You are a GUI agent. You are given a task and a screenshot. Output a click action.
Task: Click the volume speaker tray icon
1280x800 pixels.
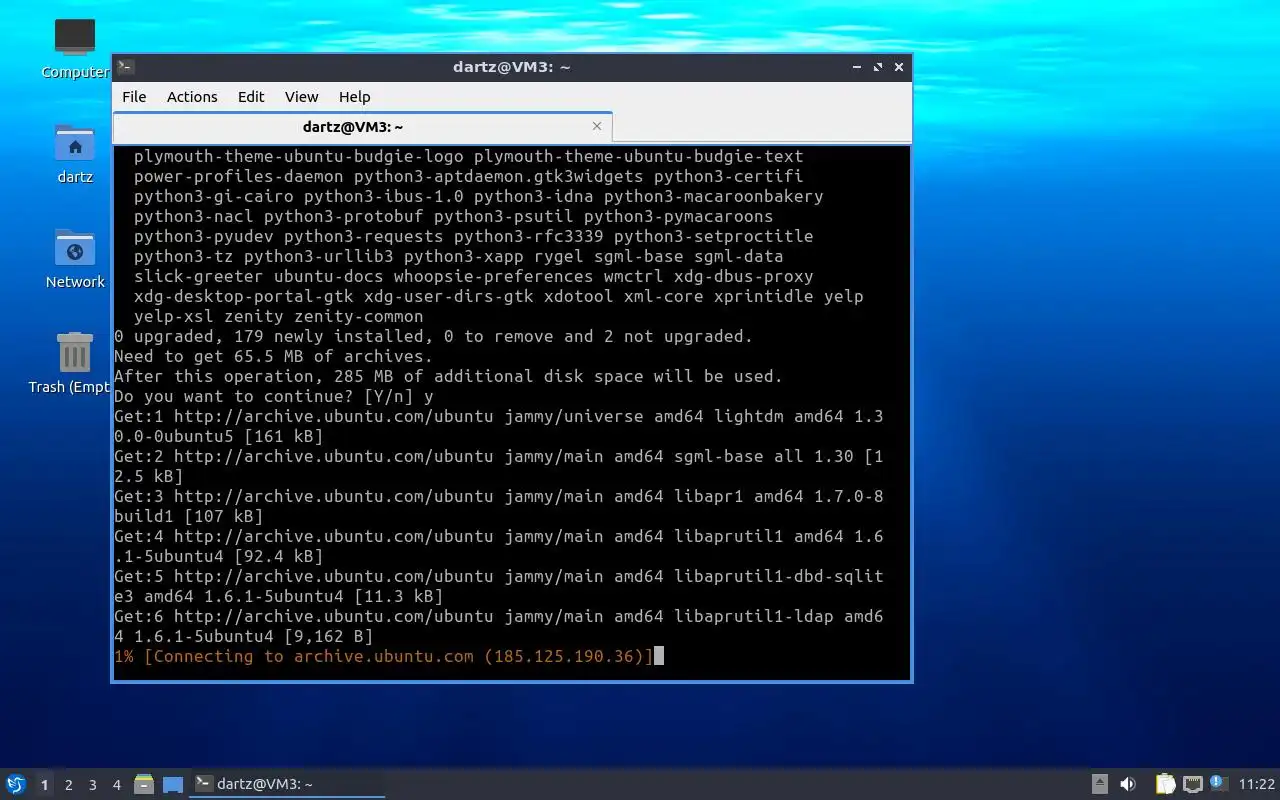pyautogui.click(x=1128, y=785)
